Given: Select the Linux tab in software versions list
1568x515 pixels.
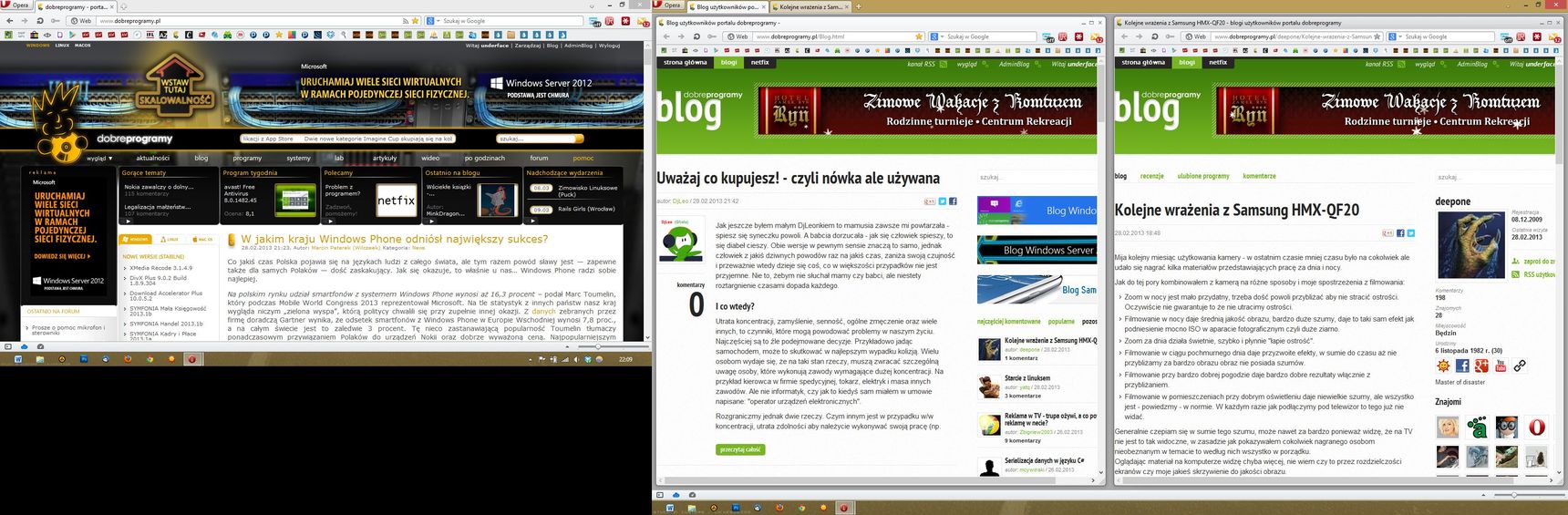Looking at the screenshot, I should point(170,239).
